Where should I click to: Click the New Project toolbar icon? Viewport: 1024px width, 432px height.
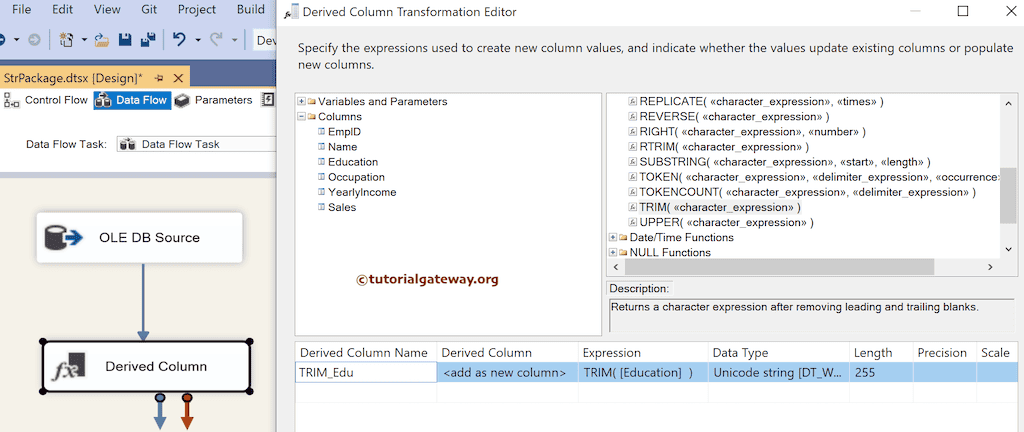[66, 40]
